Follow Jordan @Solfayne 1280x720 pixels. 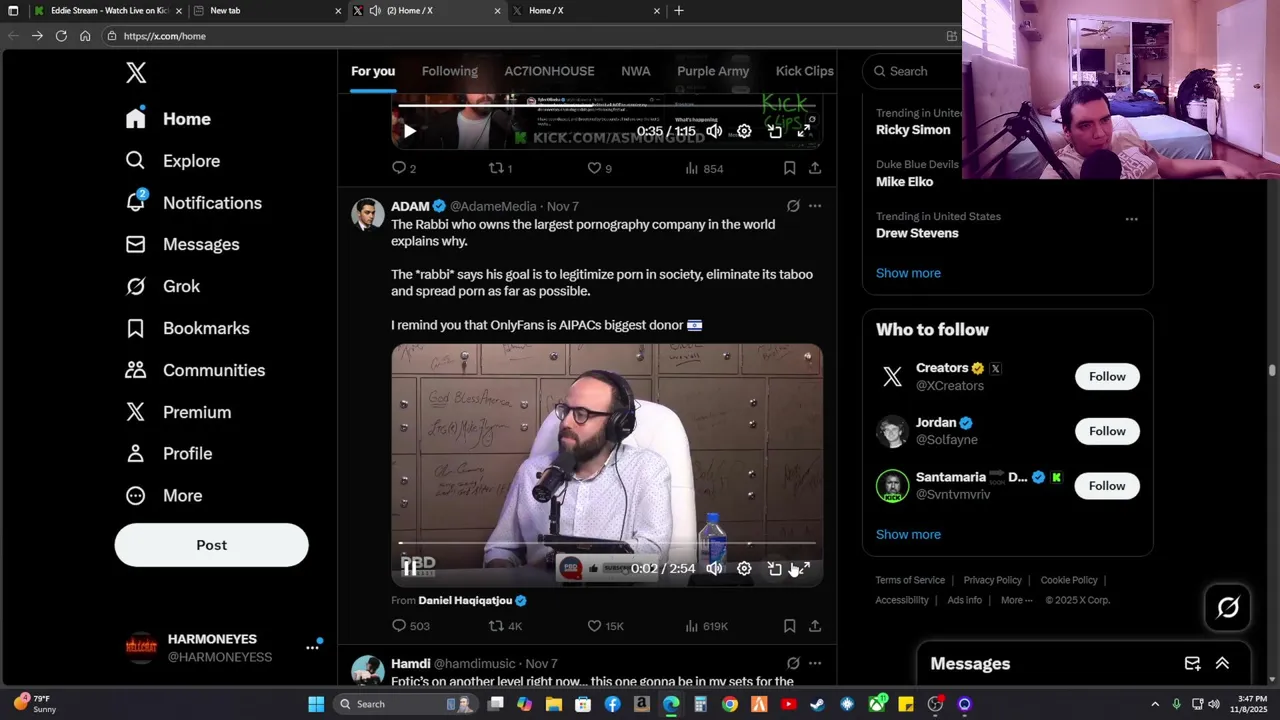tap(1107, 431)
